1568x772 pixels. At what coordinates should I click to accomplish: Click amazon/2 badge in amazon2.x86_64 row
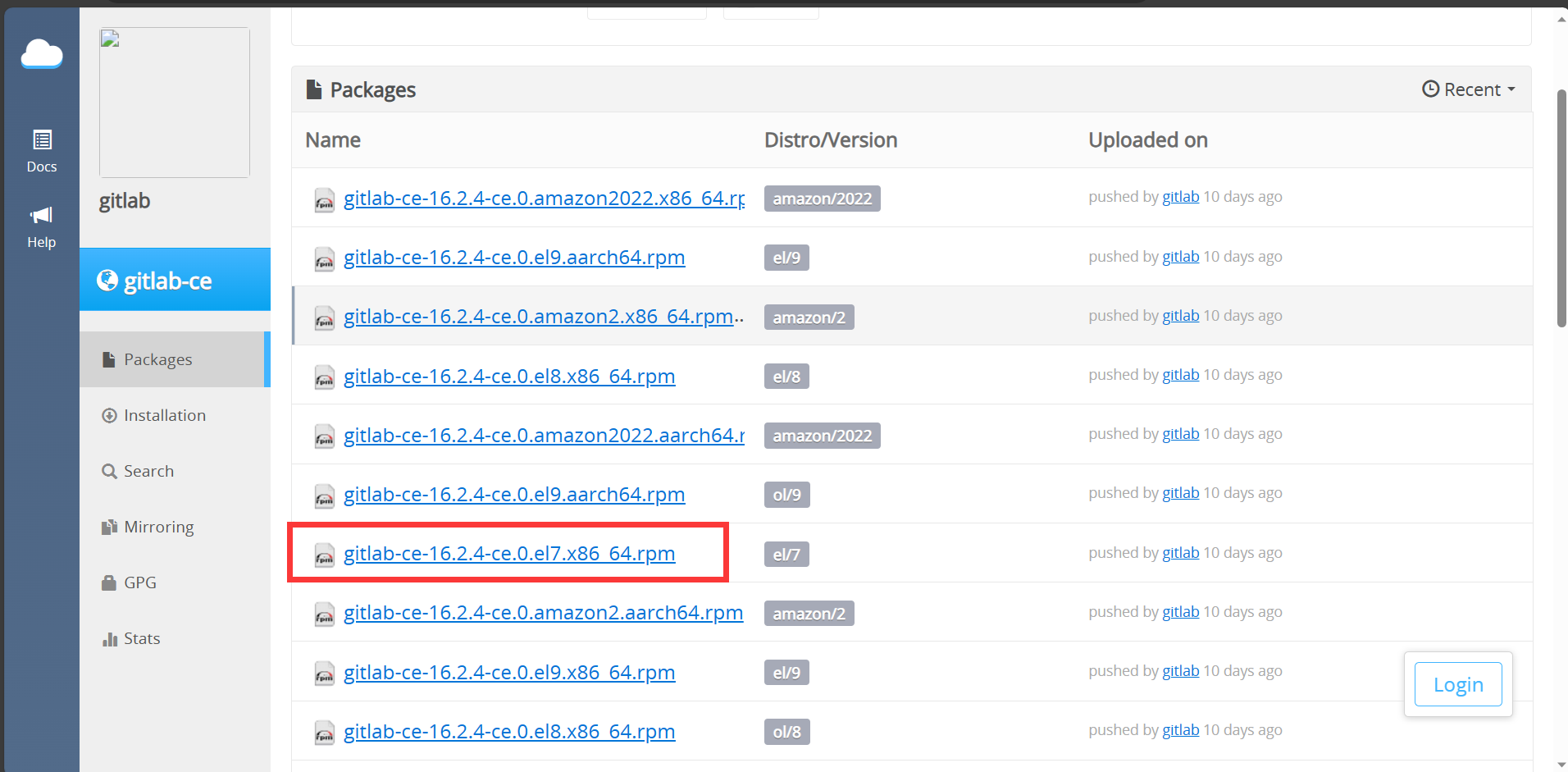(x=809, y=317)
